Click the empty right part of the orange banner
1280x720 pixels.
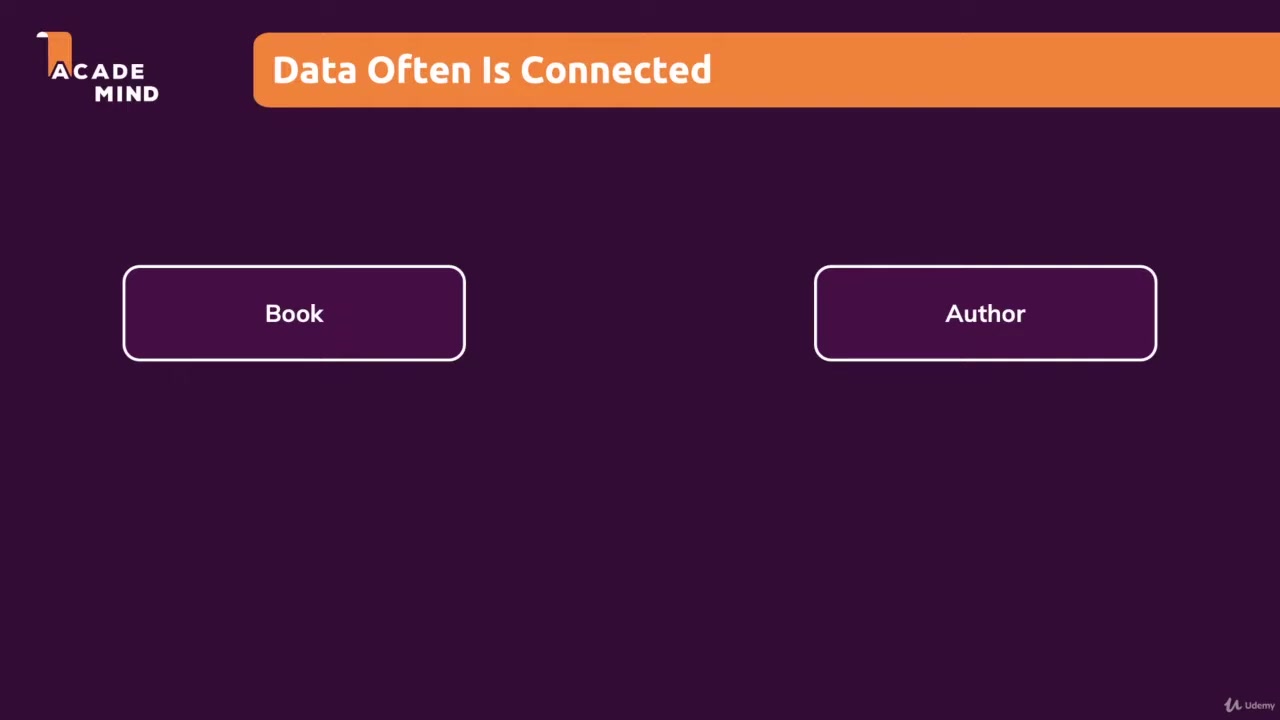(1000, 70)
